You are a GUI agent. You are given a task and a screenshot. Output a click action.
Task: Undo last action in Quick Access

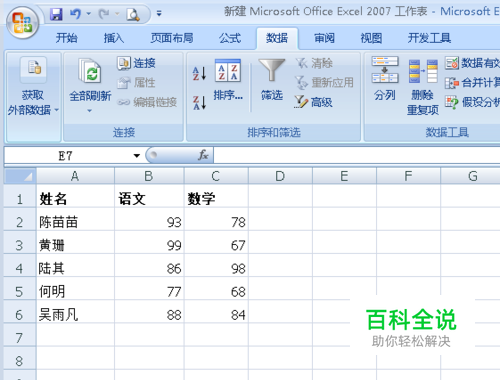coord(76,14)
